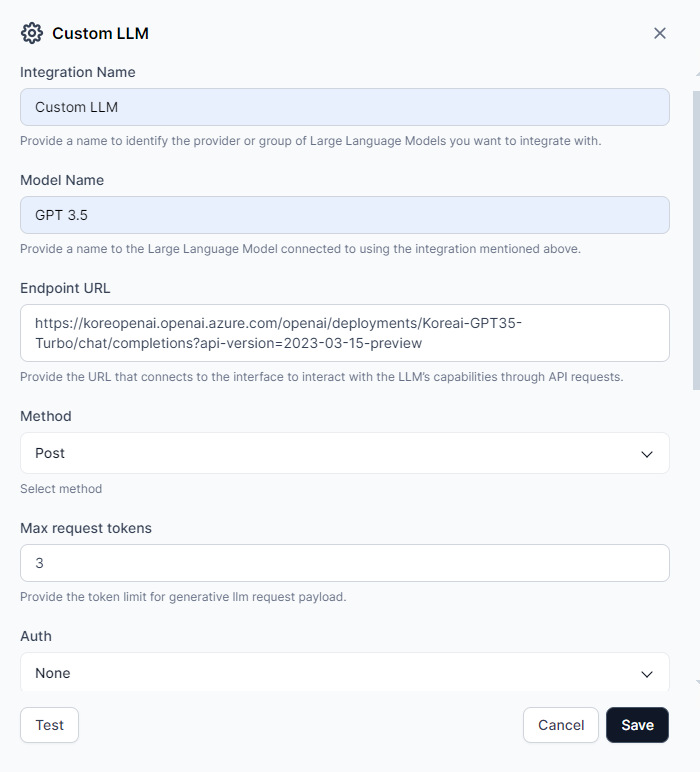Save the Custom LLM configuration
This screenshot has width=700, height=772.
click(637, 725)
